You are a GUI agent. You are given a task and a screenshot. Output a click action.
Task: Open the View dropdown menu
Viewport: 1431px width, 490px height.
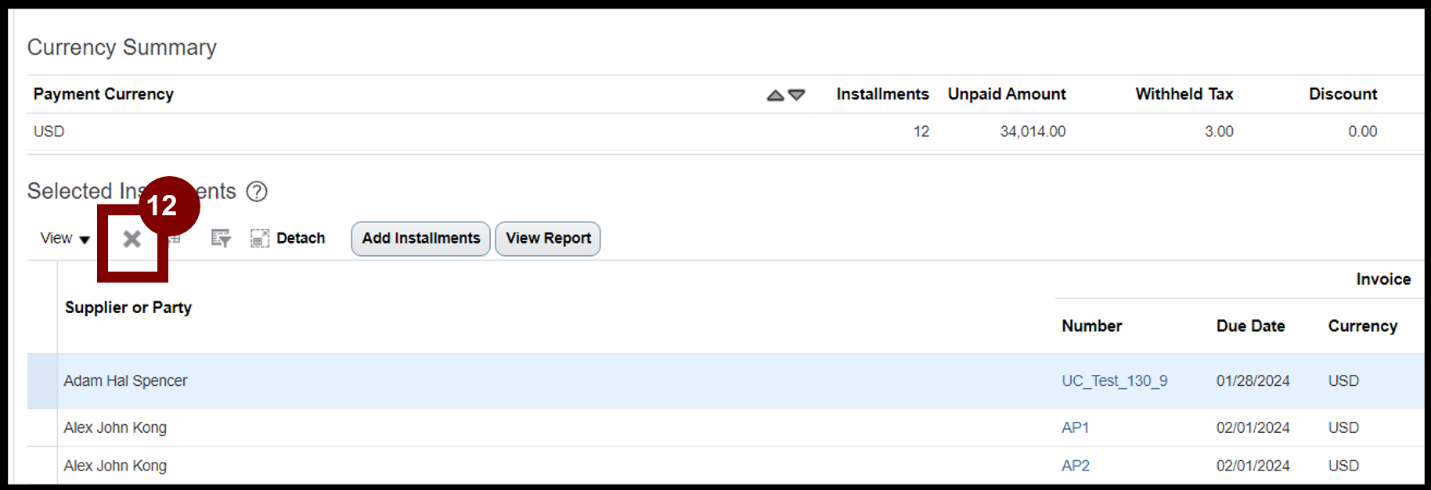click(66, 238)
